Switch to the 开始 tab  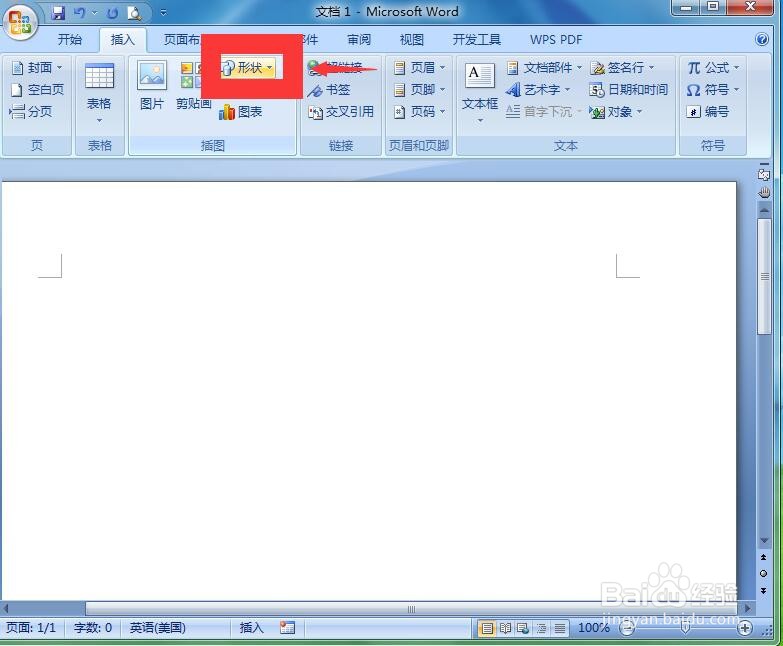69,39
